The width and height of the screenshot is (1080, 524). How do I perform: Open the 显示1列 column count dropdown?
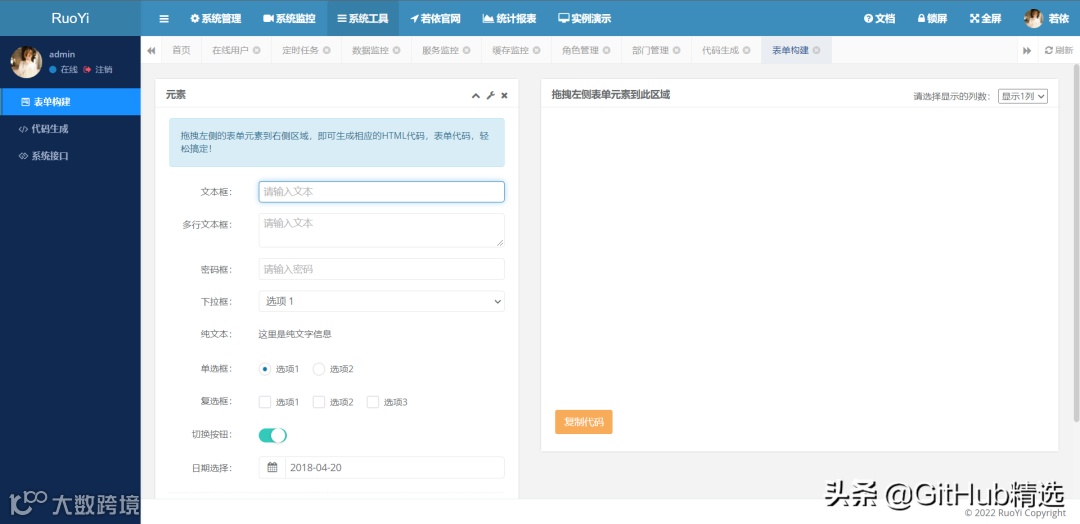click(1023, 96)
